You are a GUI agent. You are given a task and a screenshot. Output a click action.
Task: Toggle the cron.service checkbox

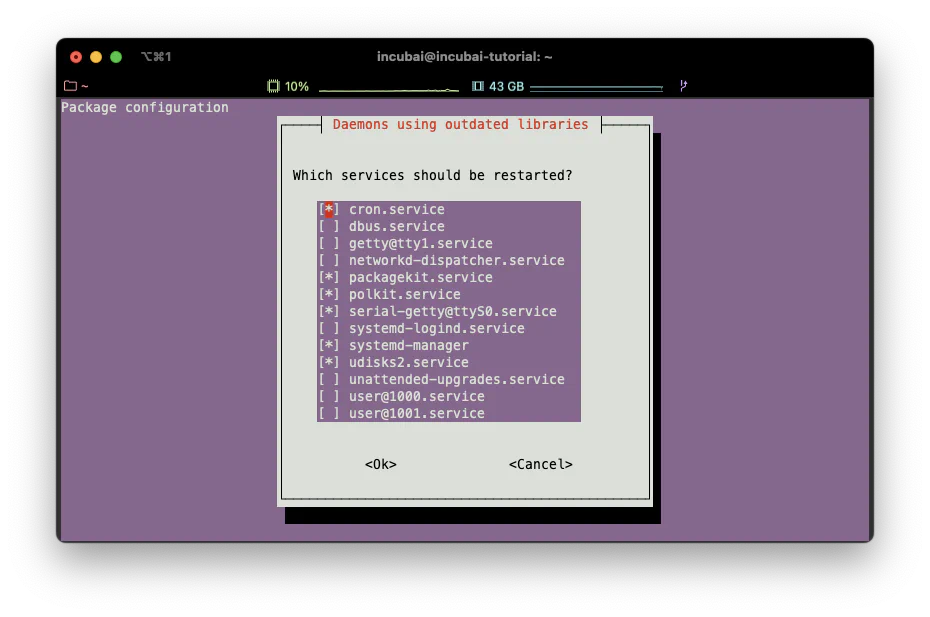tap(329, 209)
